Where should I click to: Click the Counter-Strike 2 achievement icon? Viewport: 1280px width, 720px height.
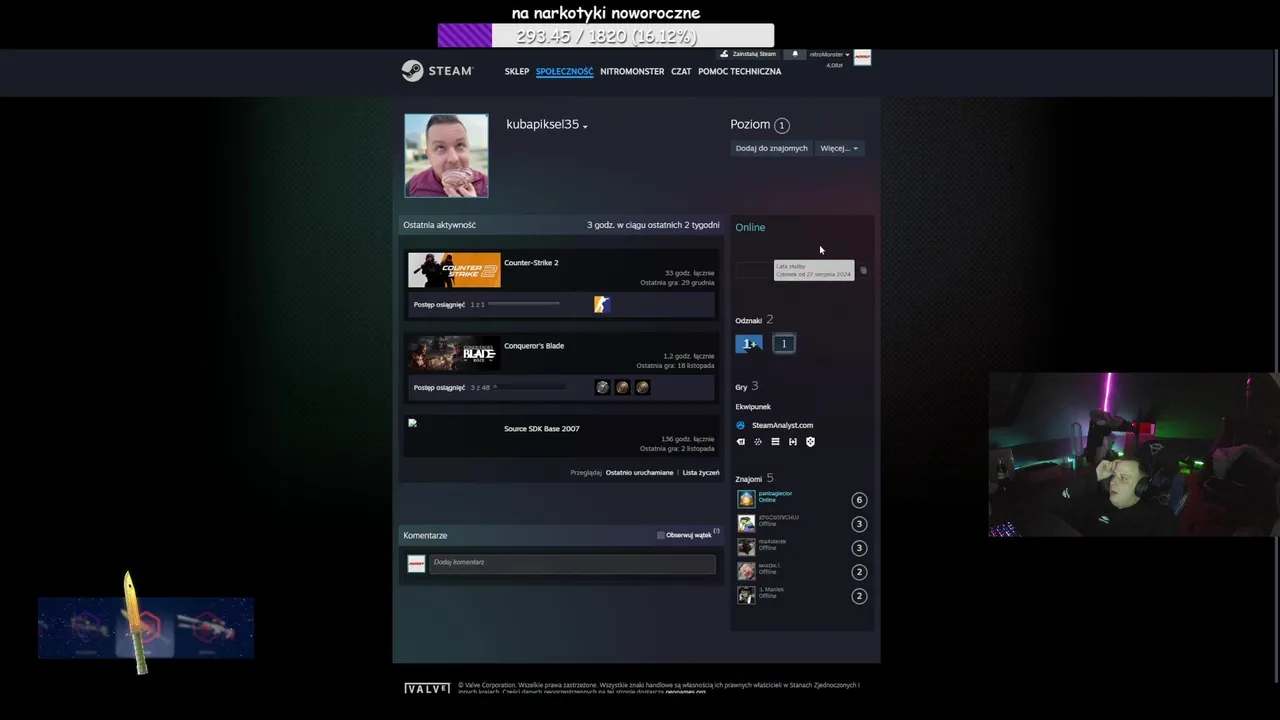click(601, 305)
